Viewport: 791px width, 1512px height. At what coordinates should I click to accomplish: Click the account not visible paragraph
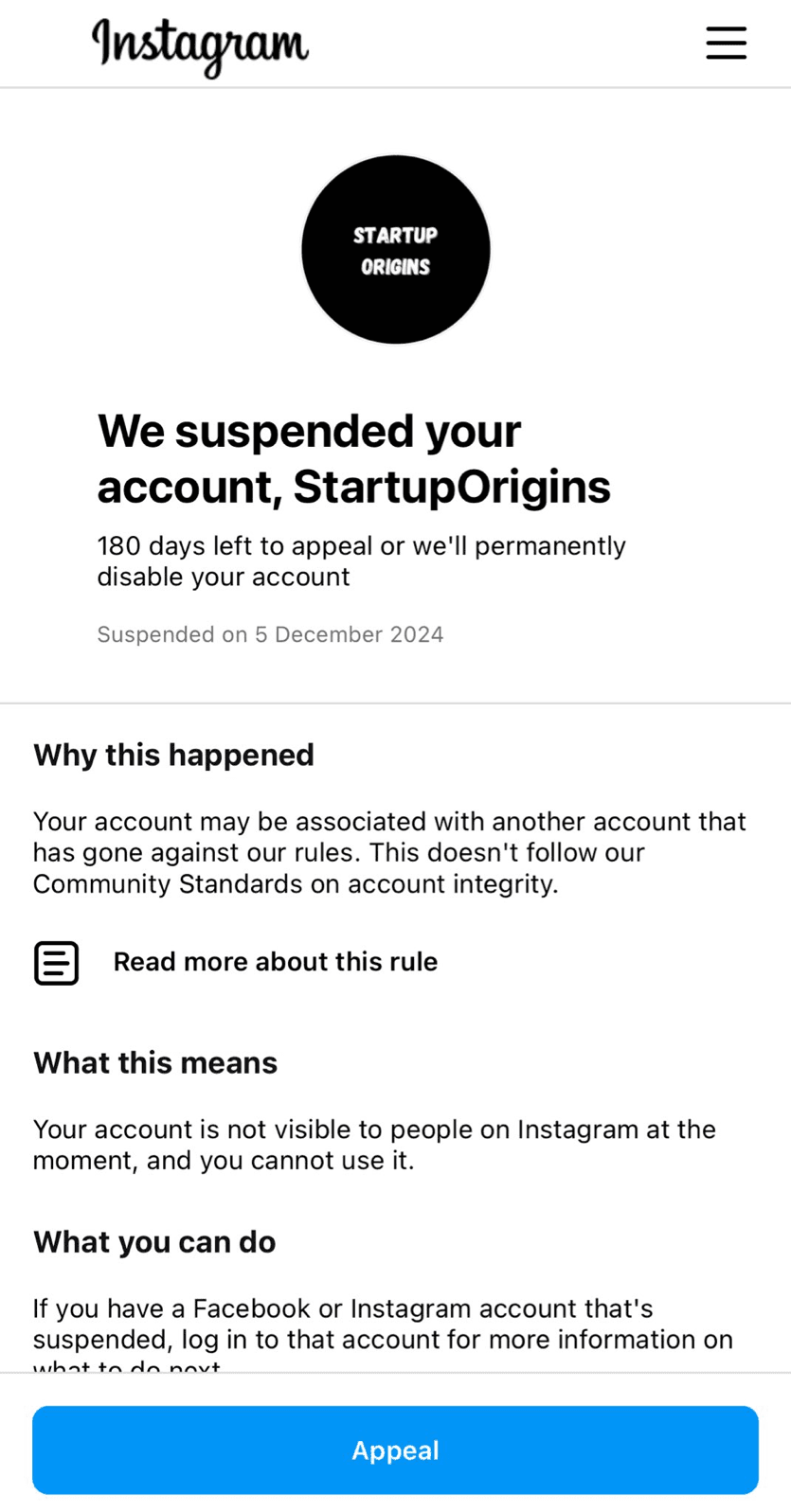374,1145
